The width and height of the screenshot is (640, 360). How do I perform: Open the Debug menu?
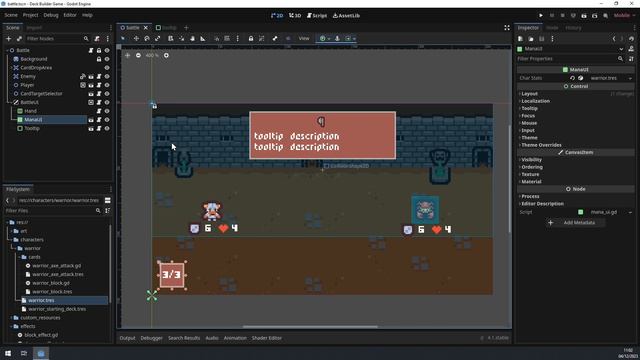click(51, 15)
